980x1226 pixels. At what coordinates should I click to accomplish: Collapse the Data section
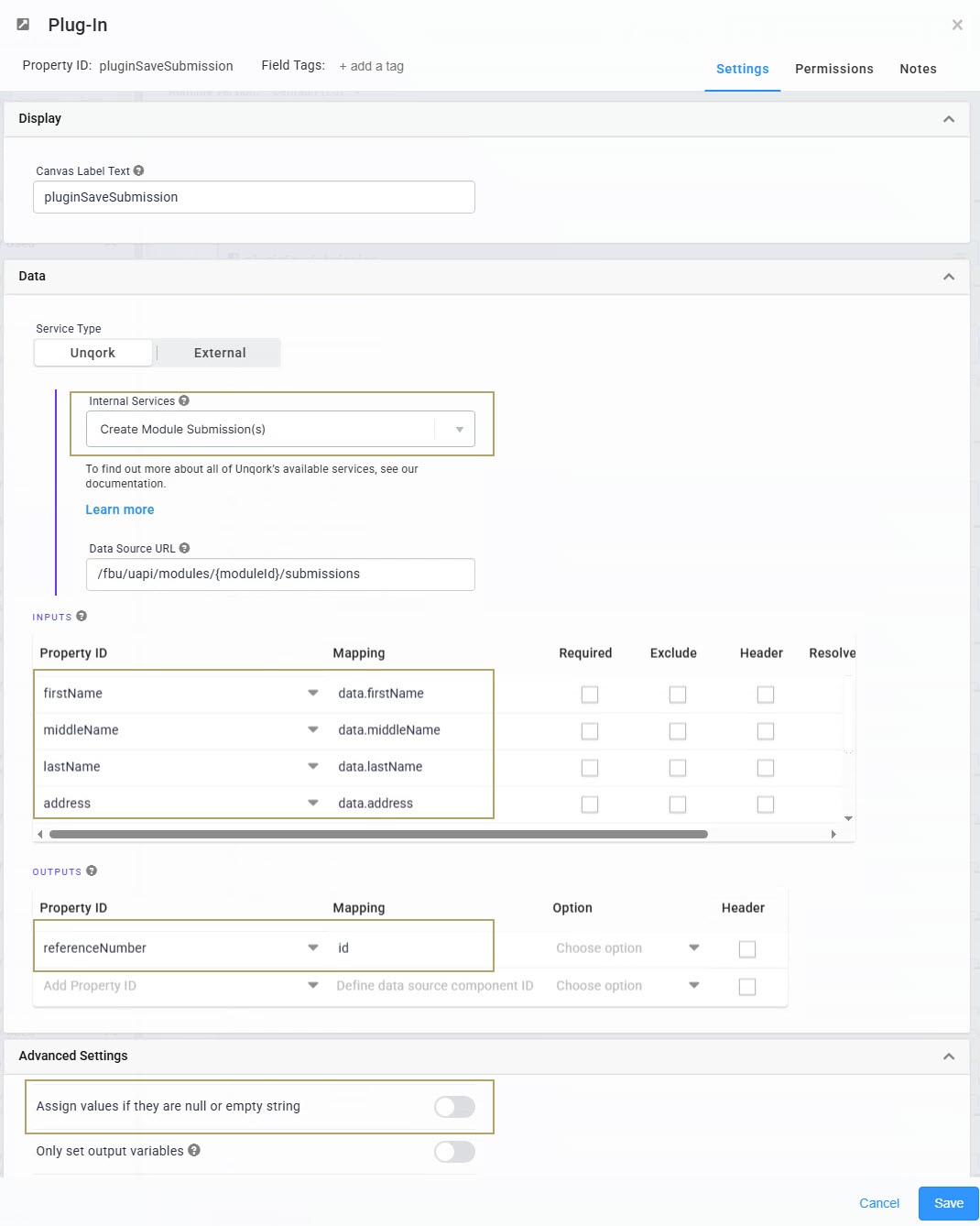point(949,276)
